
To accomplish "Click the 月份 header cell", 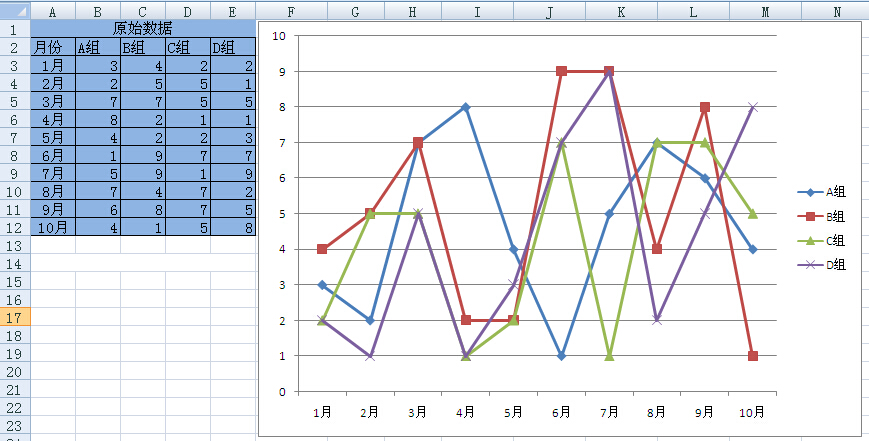I will point(53,47).
